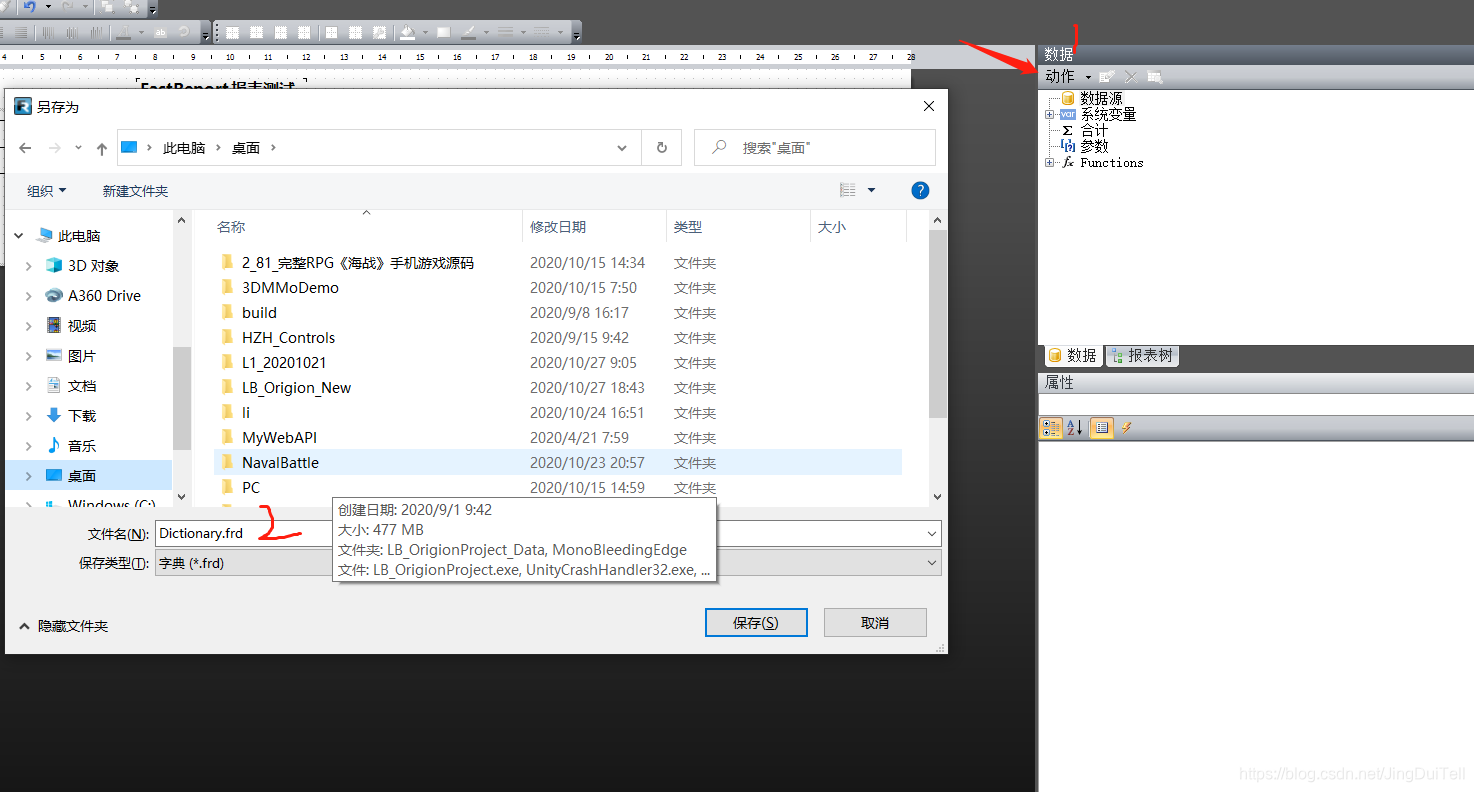Image resolution: width=1474 pixels, height=792 pixels.
Task: Click the change view icon in the dialog
Action: (x=848, y=190)
